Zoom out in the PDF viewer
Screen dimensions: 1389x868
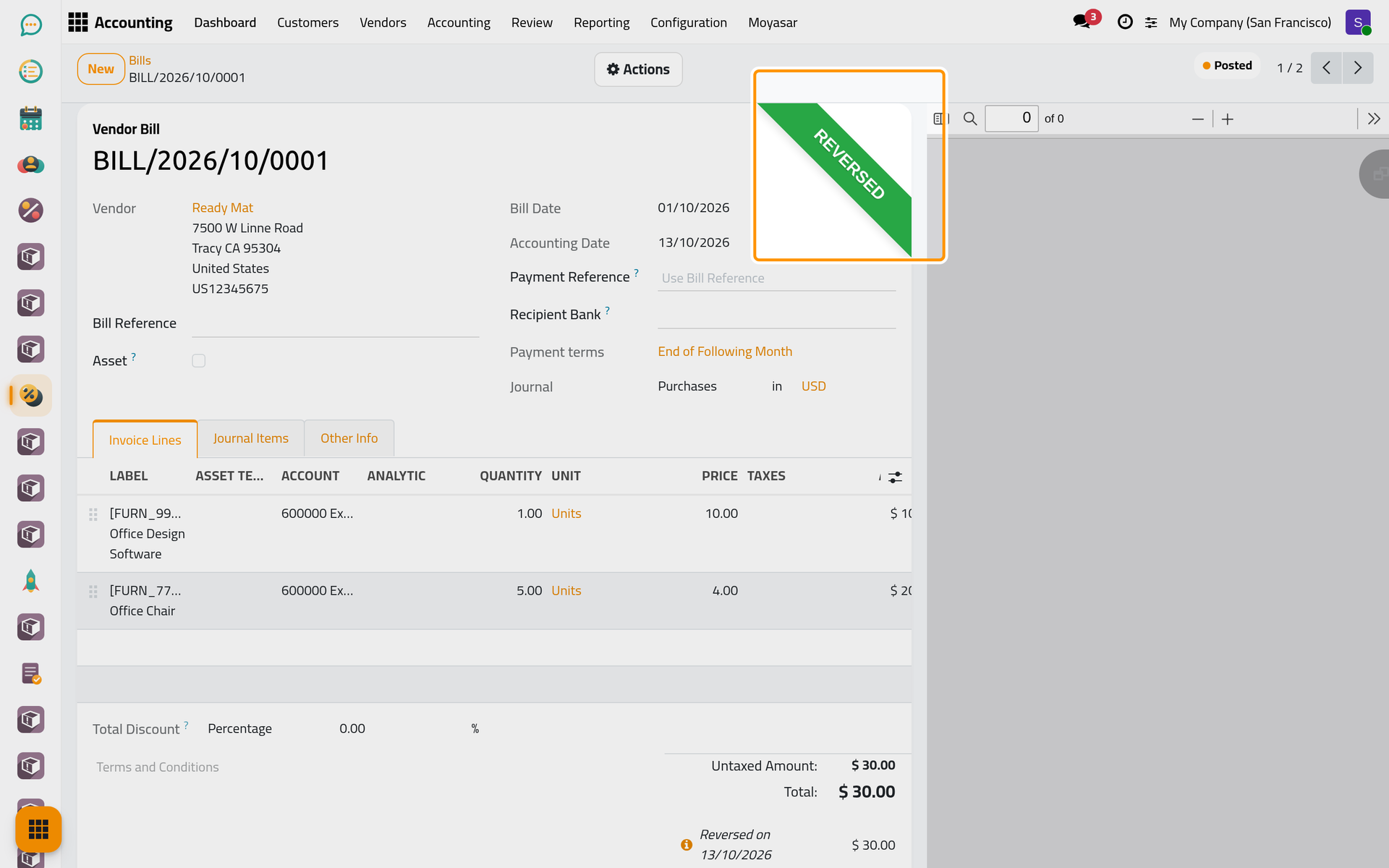tap(1198, 119)
